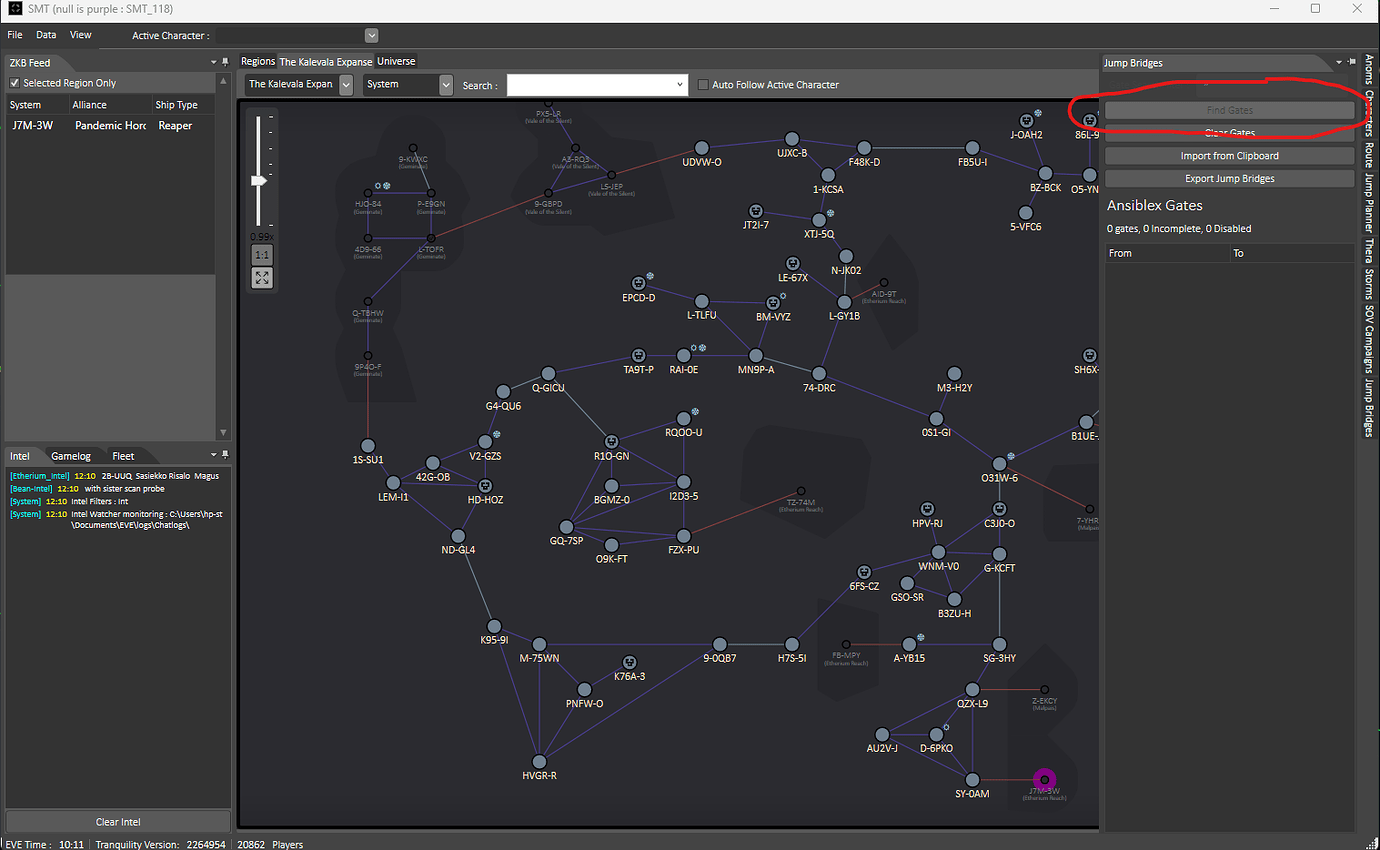
Task: Switch to the Universe tab
Action: pos(396,61)
